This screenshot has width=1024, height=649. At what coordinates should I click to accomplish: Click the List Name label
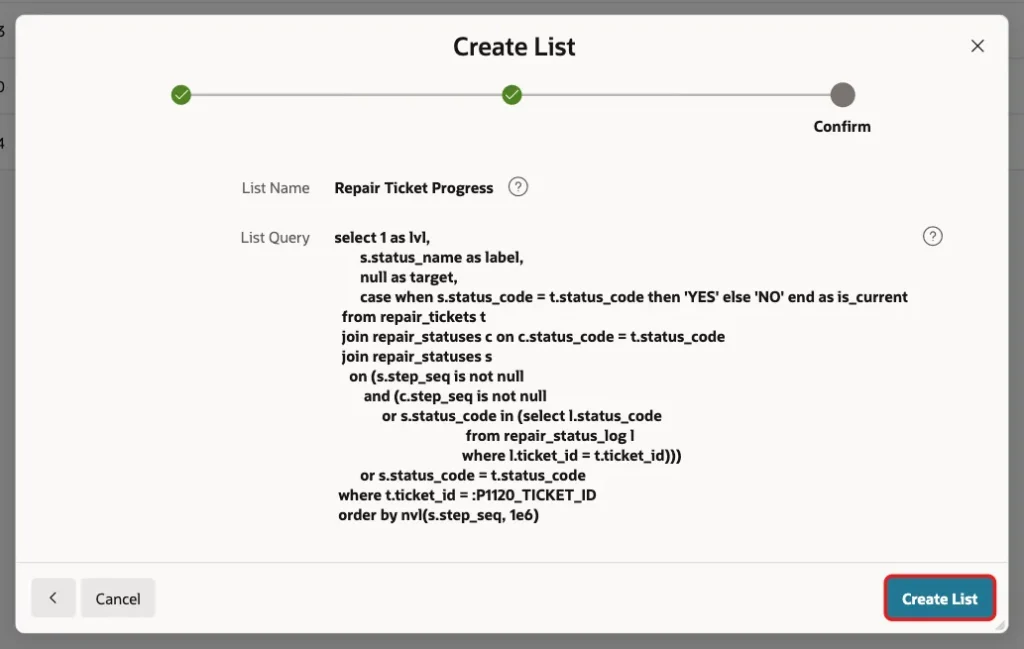click(275, 188)
